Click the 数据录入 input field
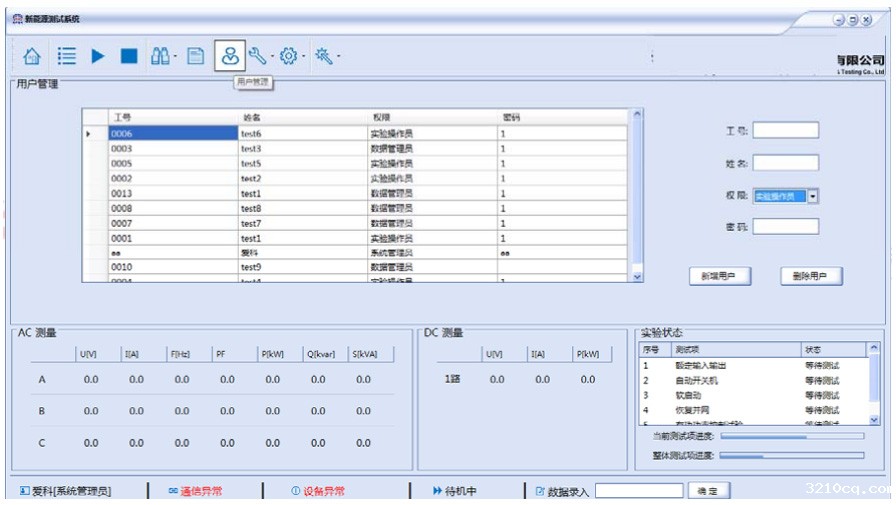 639,491
